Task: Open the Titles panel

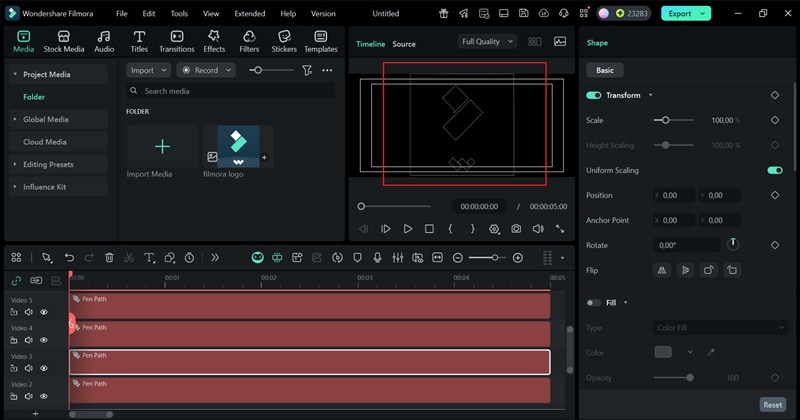Action: click(x=139, y=41)
